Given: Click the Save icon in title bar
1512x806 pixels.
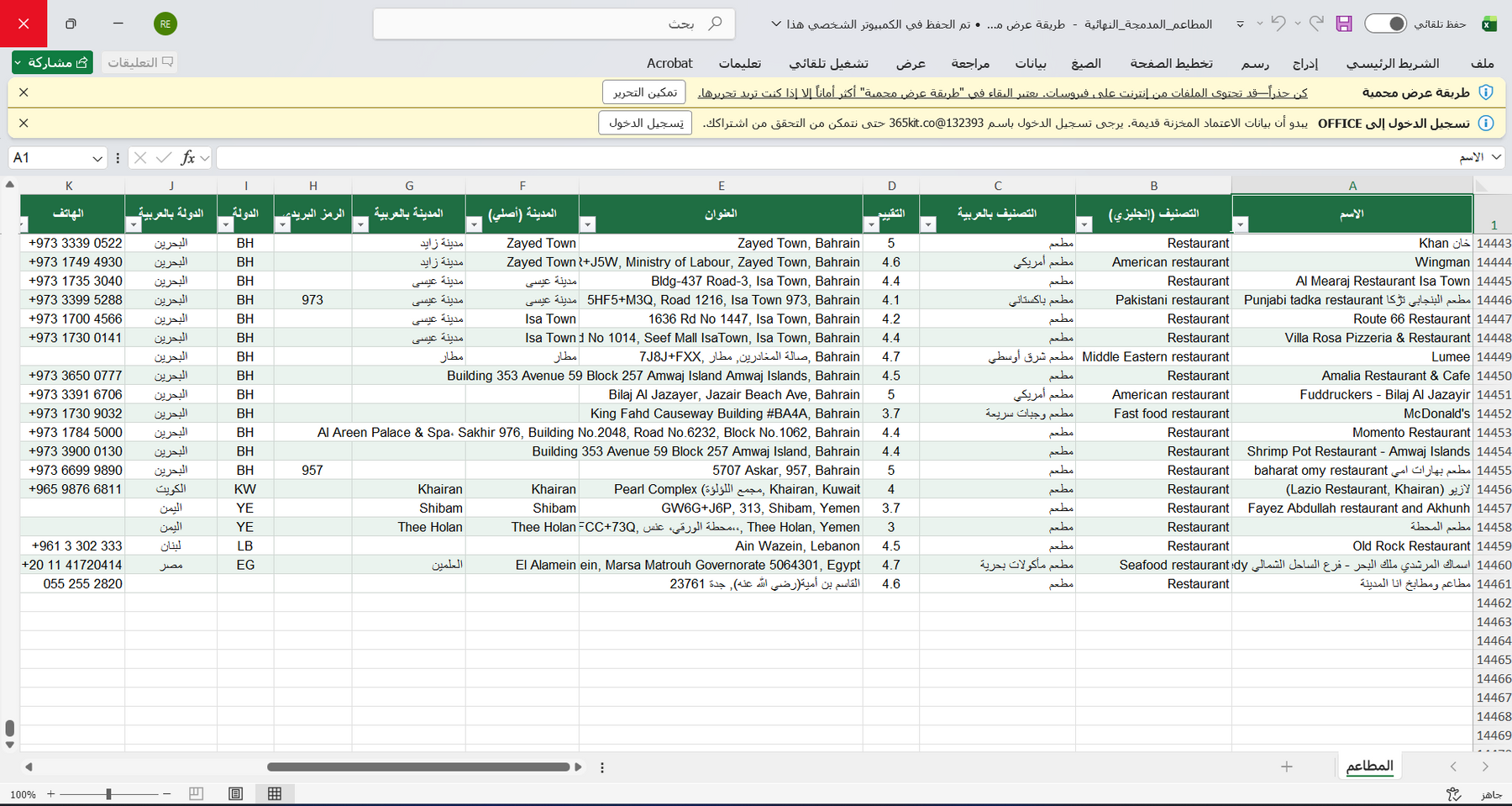Looking at the screenshot, I should [x=1344, y=24].
